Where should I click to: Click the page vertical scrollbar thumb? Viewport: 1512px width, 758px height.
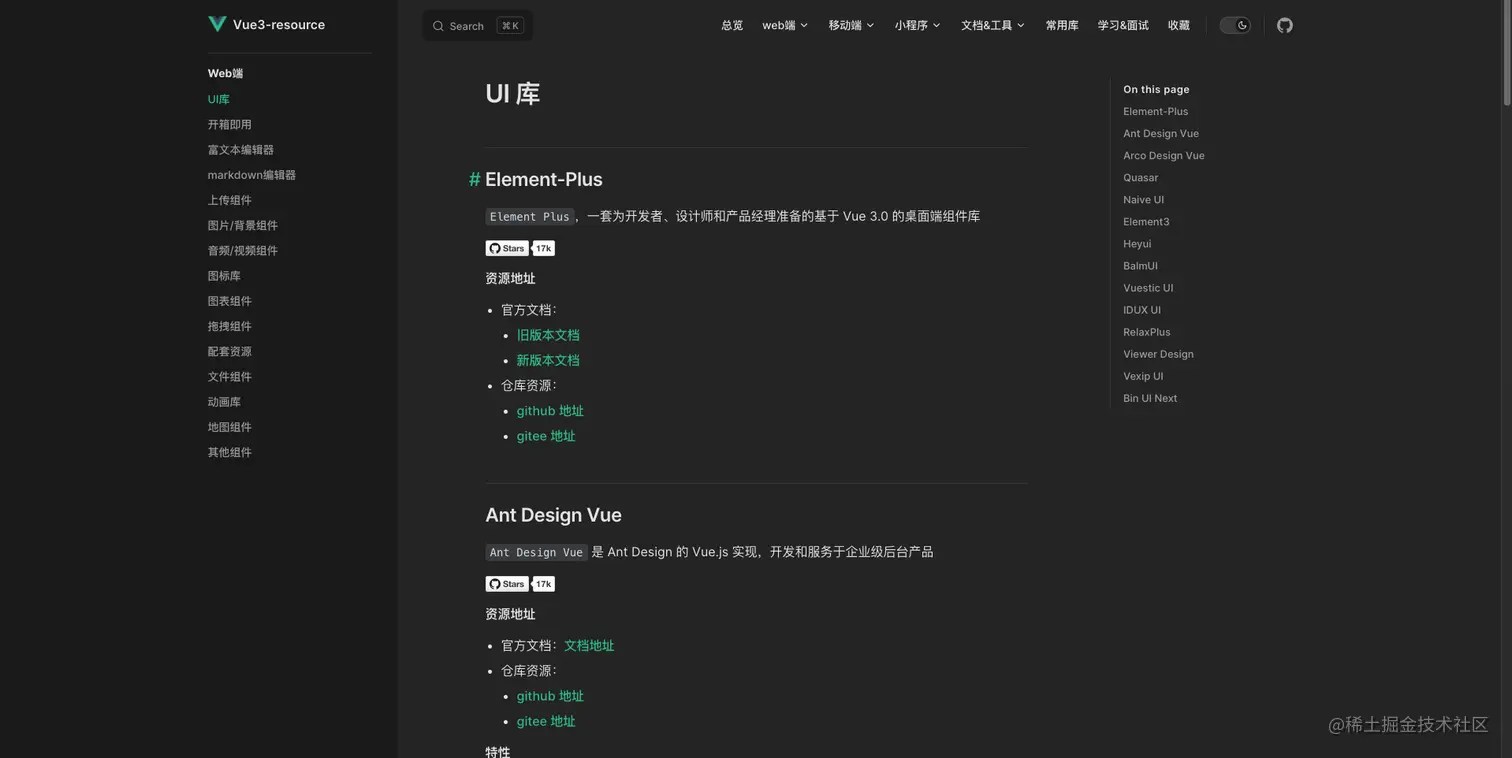(x=1506, y=53)
